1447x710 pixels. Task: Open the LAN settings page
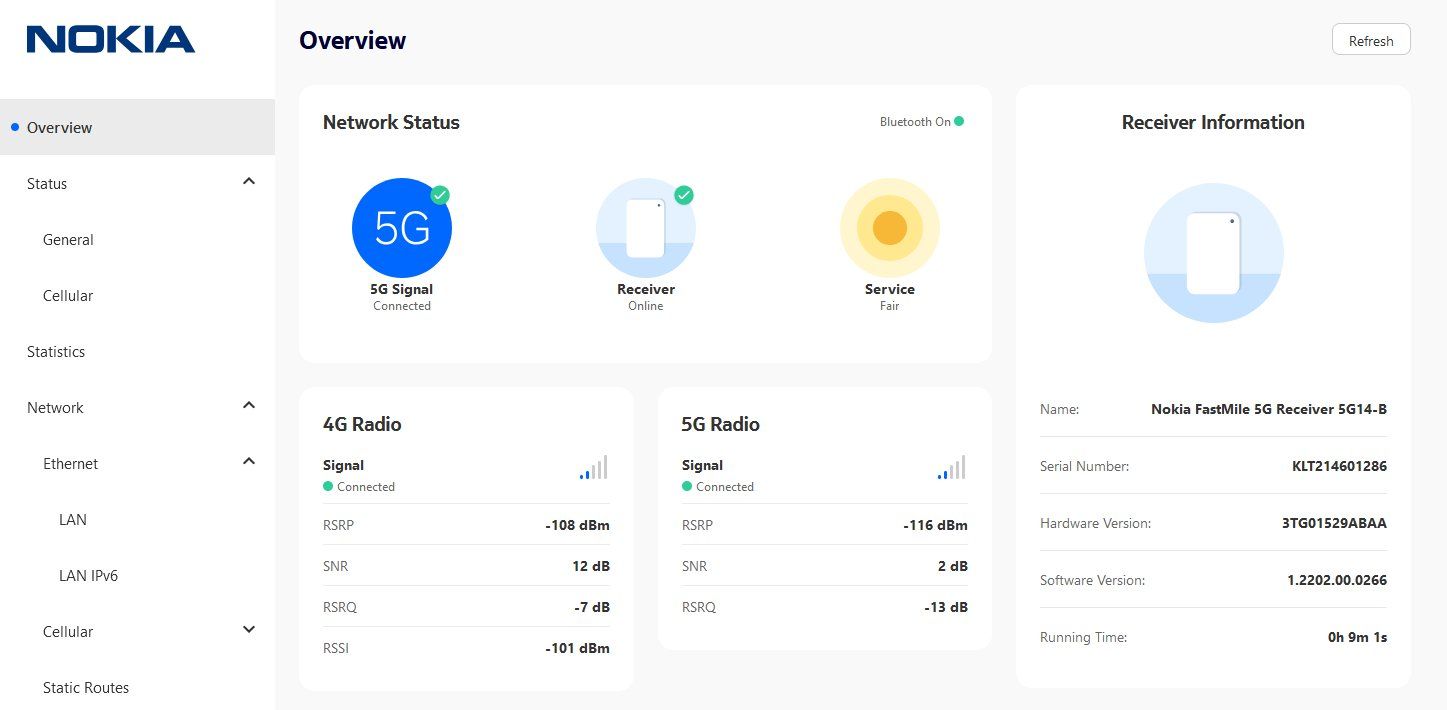point(73,520)
